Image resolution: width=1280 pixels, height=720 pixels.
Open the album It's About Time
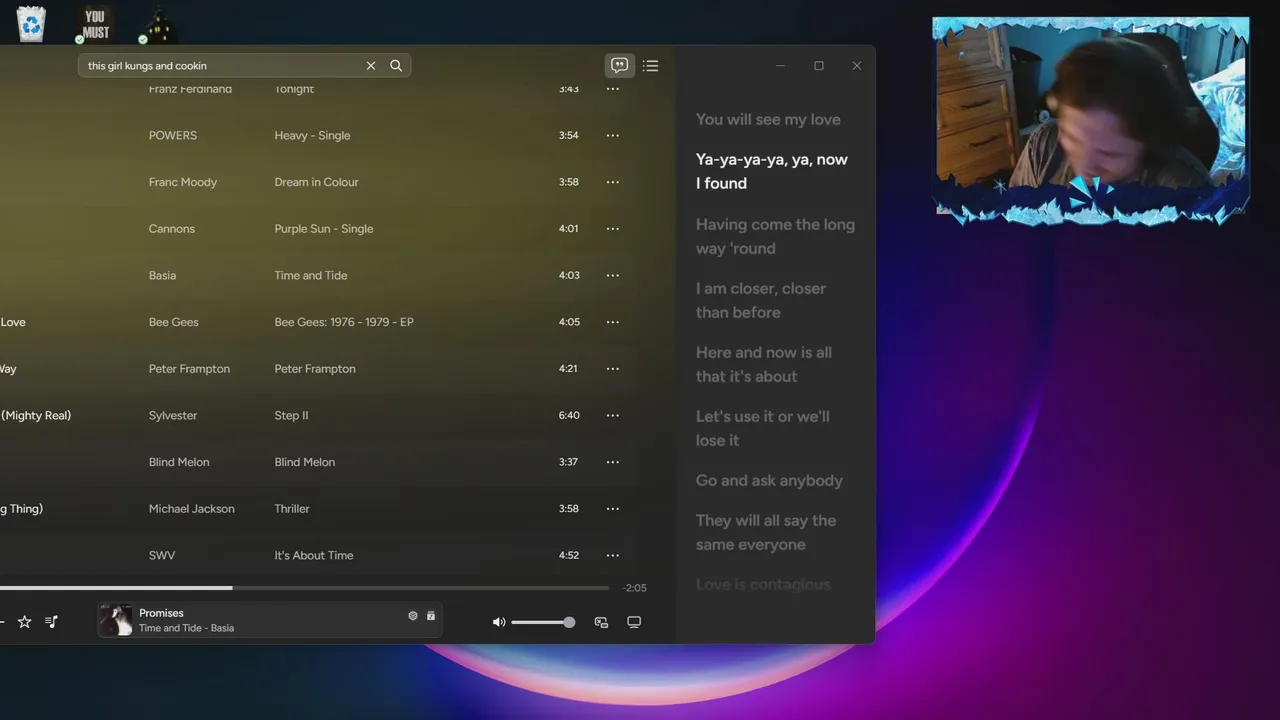click(x=314, y=556)
